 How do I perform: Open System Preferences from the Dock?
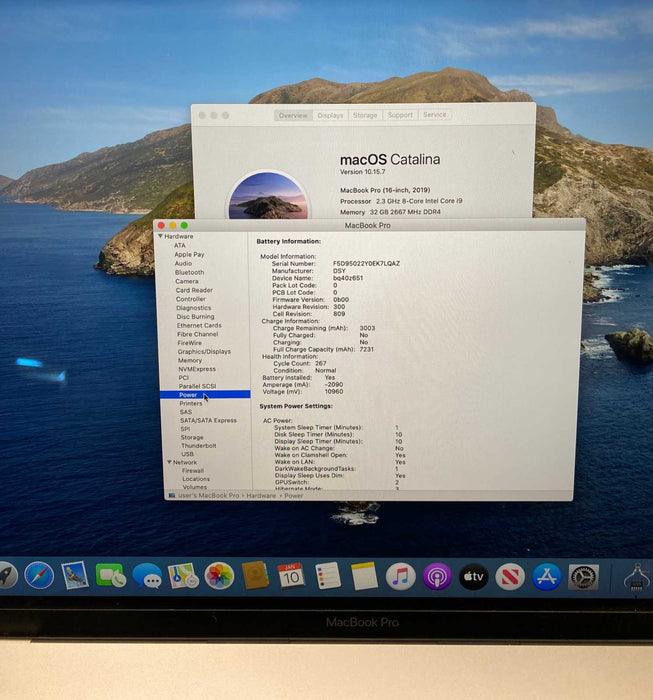(583, 577)
